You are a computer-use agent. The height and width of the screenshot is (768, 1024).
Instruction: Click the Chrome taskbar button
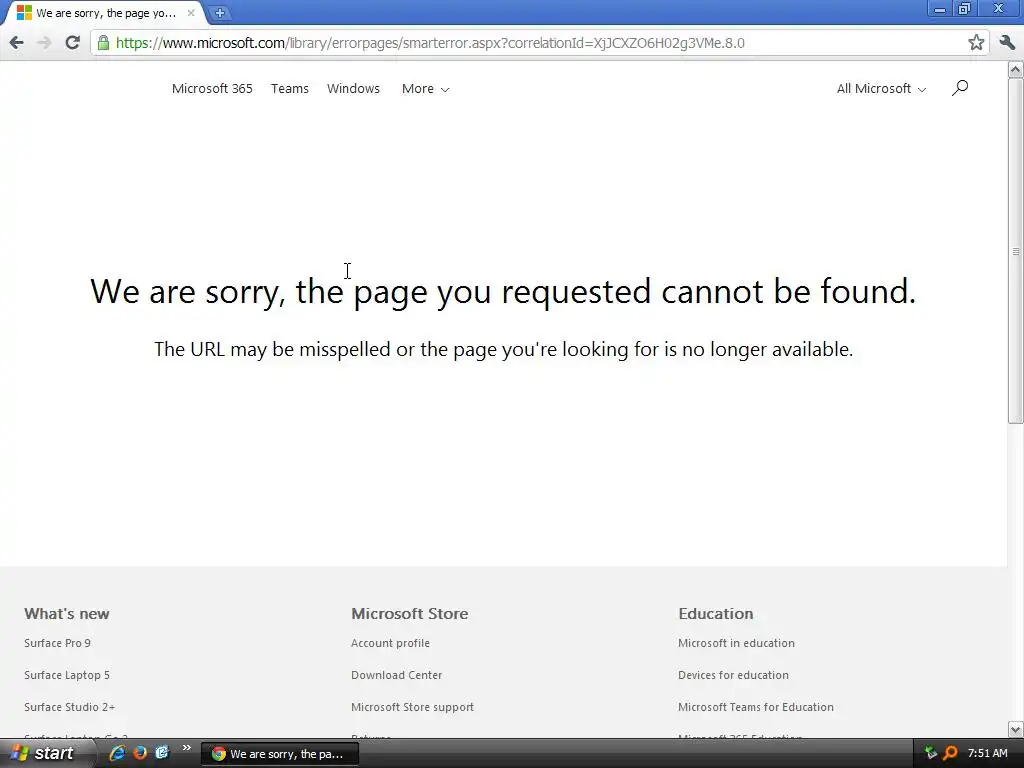(x=280, y=754)
